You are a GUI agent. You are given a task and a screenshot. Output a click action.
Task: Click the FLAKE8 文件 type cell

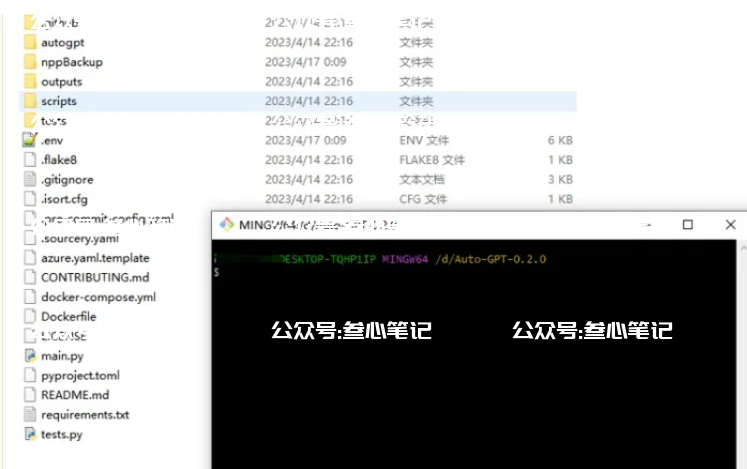pos(432,160)
